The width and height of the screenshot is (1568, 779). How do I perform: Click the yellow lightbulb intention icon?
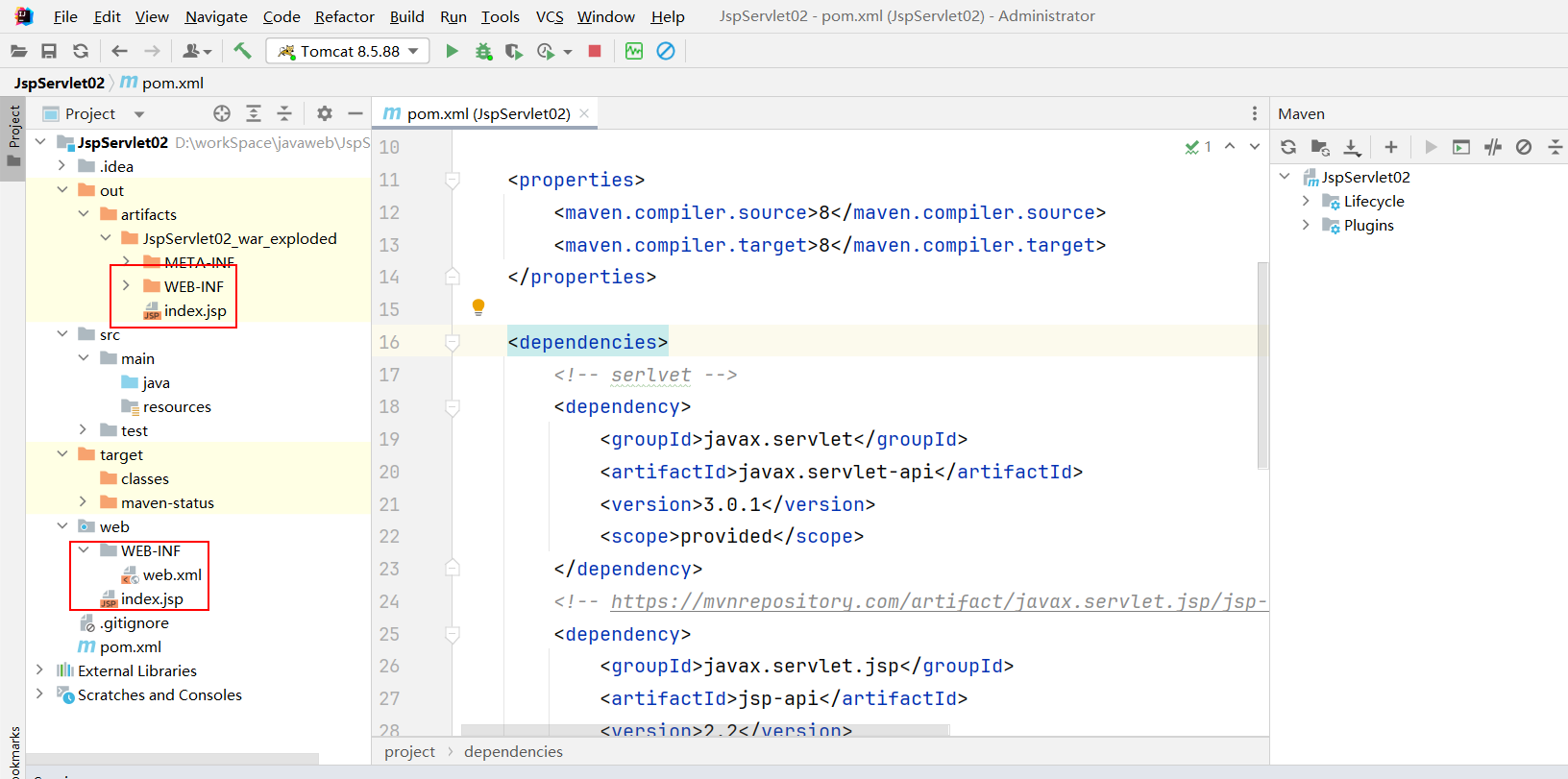[478, 307]
